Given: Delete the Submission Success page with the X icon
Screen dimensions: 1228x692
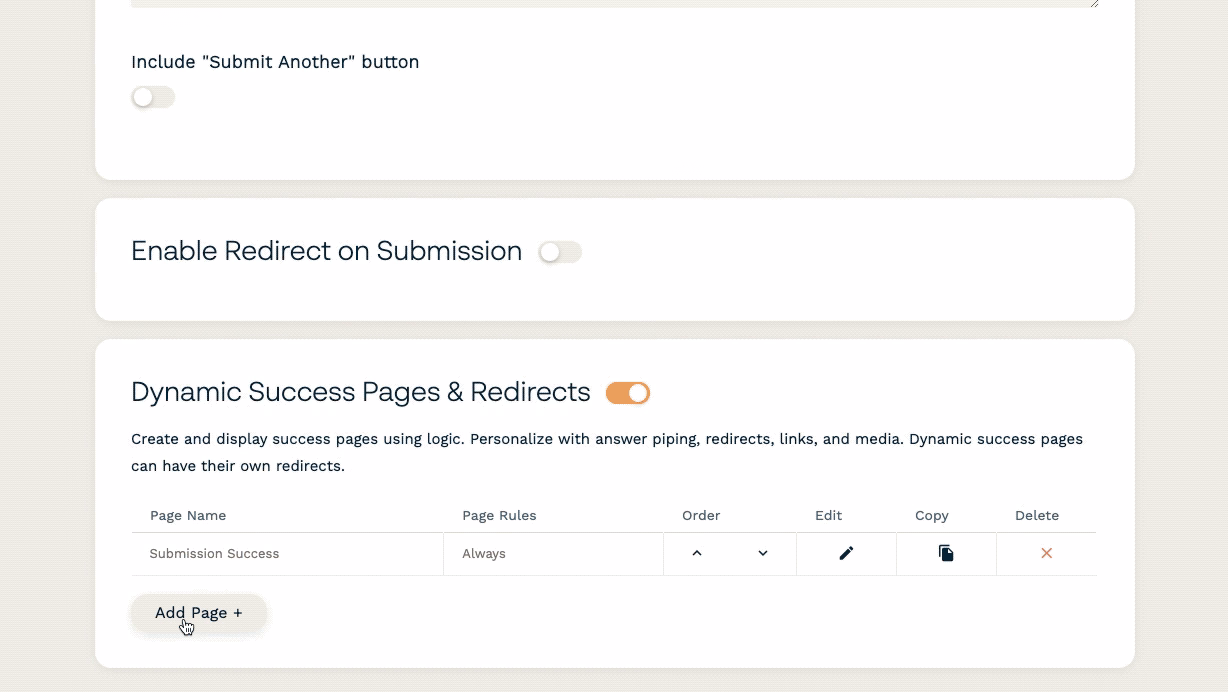Looking at the screenshot, I should pos(1046,553).
